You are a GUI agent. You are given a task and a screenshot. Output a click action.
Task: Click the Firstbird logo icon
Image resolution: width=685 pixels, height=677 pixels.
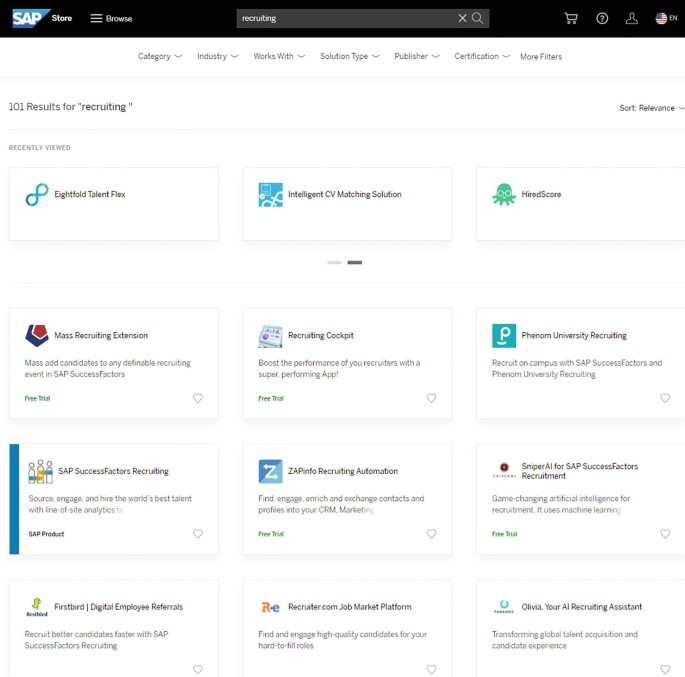(x=37, y=607)
